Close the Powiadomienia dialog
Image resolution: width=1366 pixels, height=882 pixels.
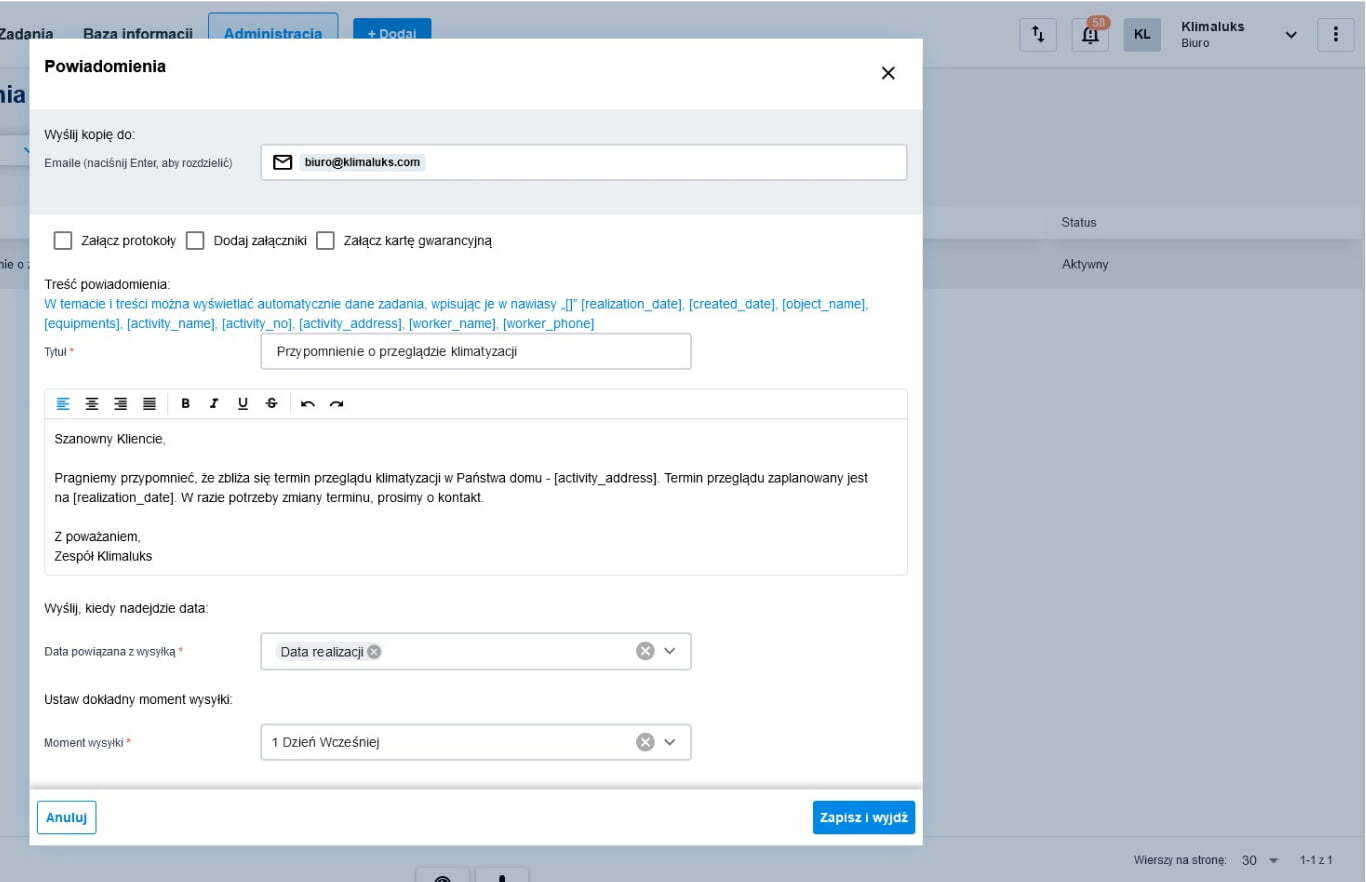(888, 73)
